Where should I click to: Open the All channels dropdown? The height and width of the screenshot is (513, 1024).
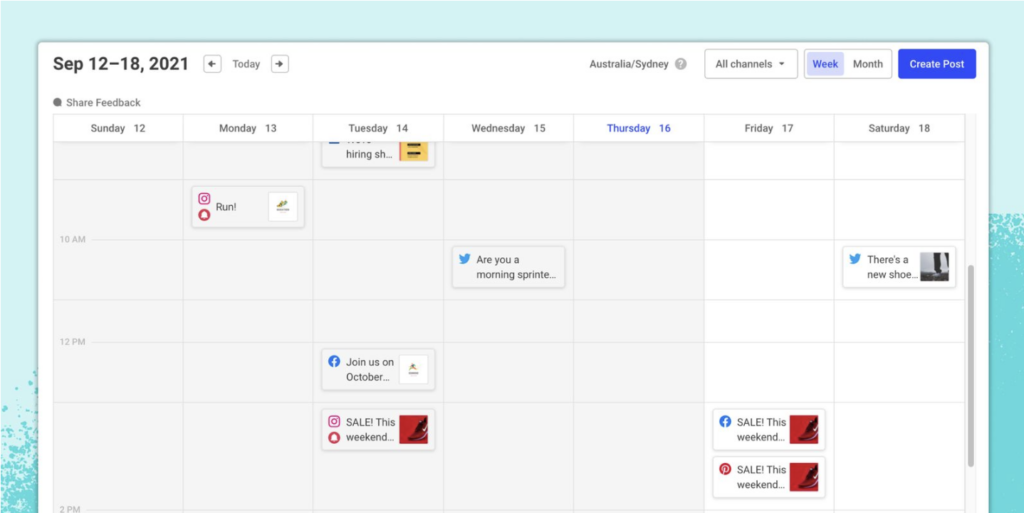pyautogui.click(x=751, y=64)
